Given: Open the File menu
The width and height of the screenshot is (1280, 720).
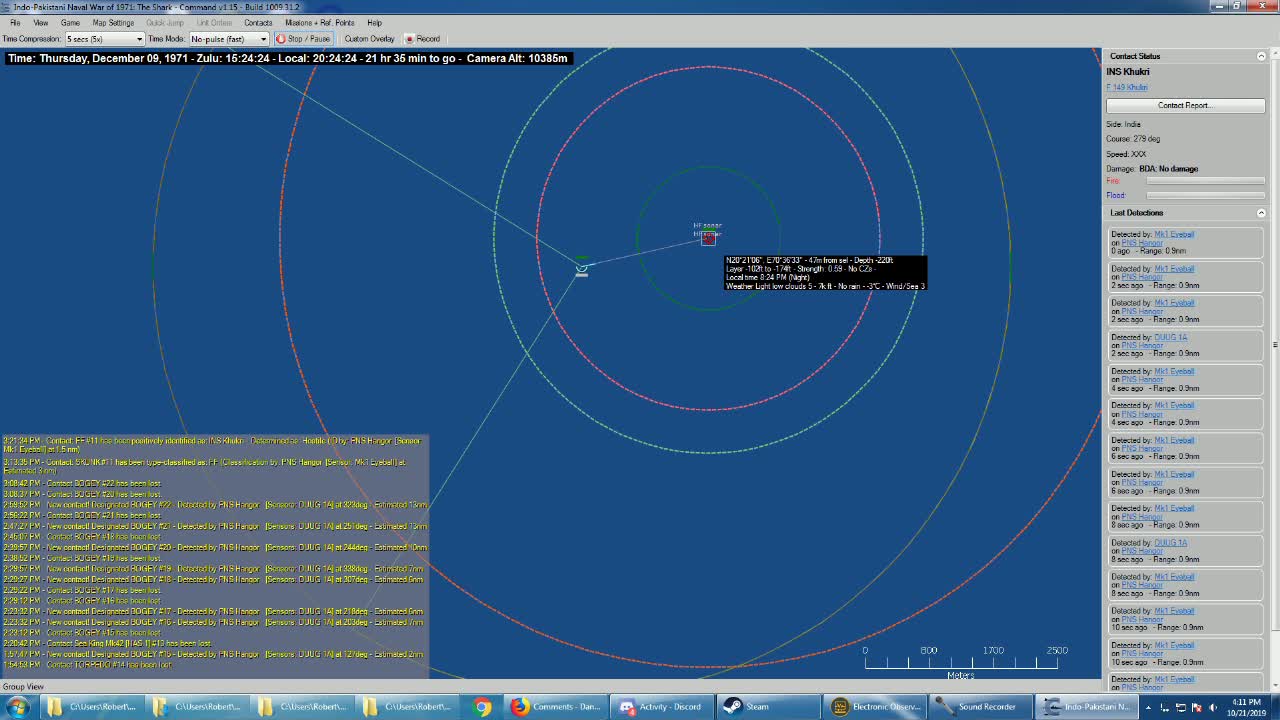Looking at the screenshot, I should 15,22.
